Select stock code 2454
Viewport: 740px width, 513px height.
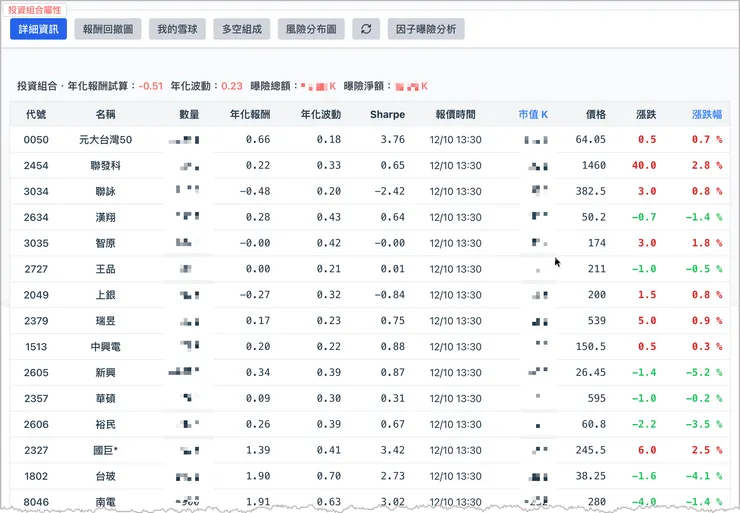(x=36, y=166)
